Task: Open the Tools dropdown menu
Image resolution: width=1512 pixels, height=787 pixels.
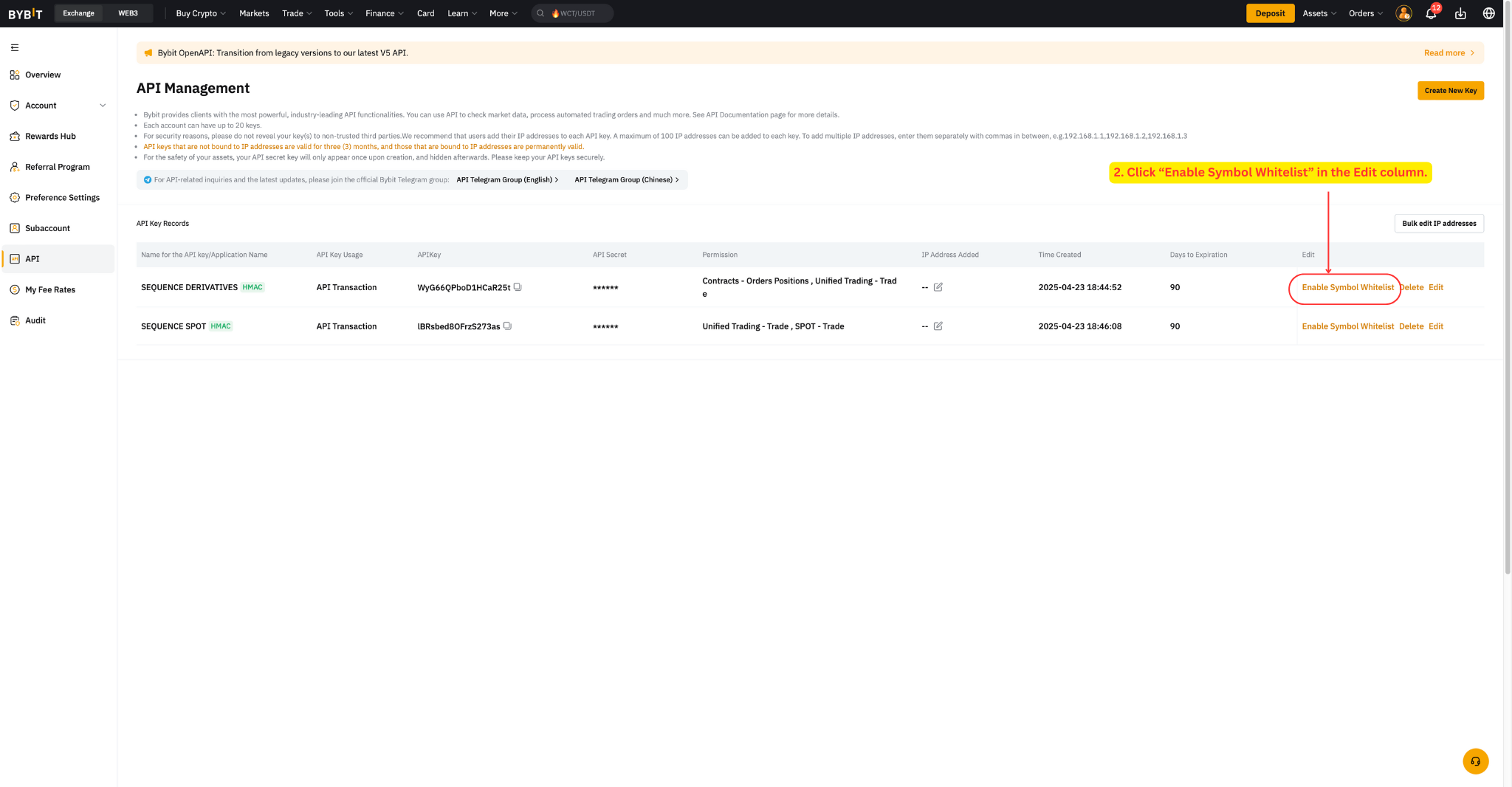Action: [339, 13]
